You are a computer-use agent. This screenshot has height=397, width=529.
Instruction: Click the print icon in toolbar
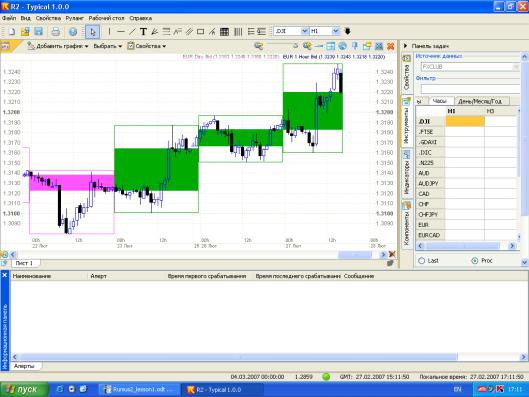click(55, 32)
